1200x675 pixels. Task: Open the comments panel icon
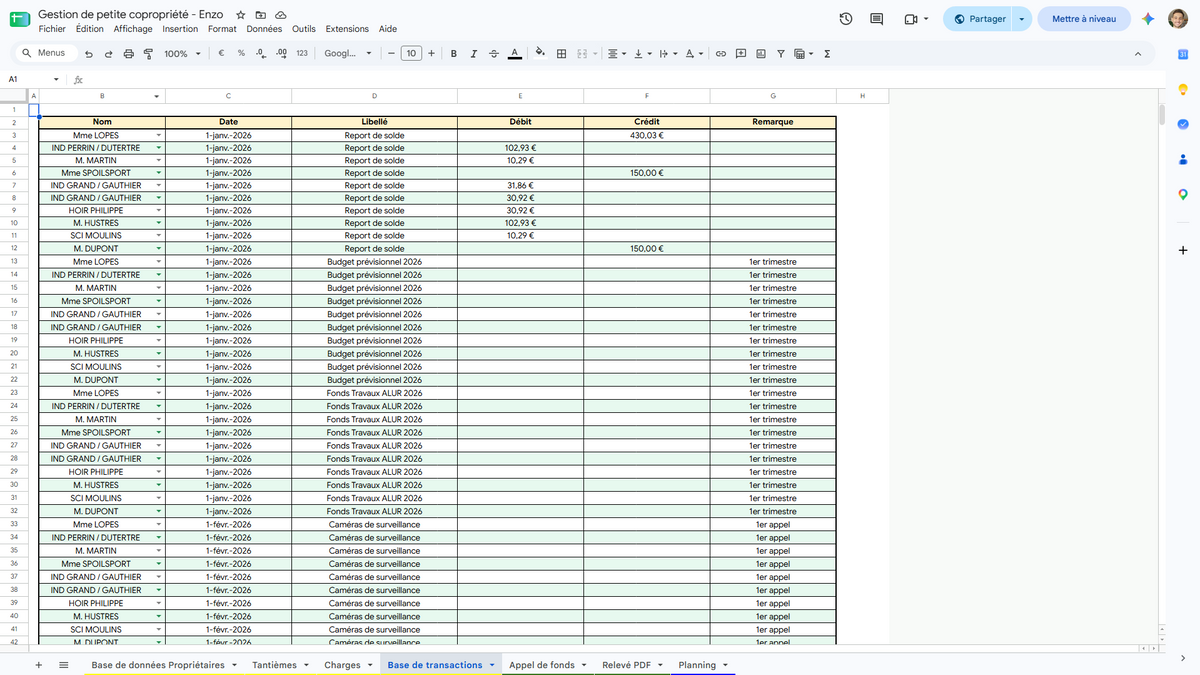pyautogui.click(x=877, y=19)
